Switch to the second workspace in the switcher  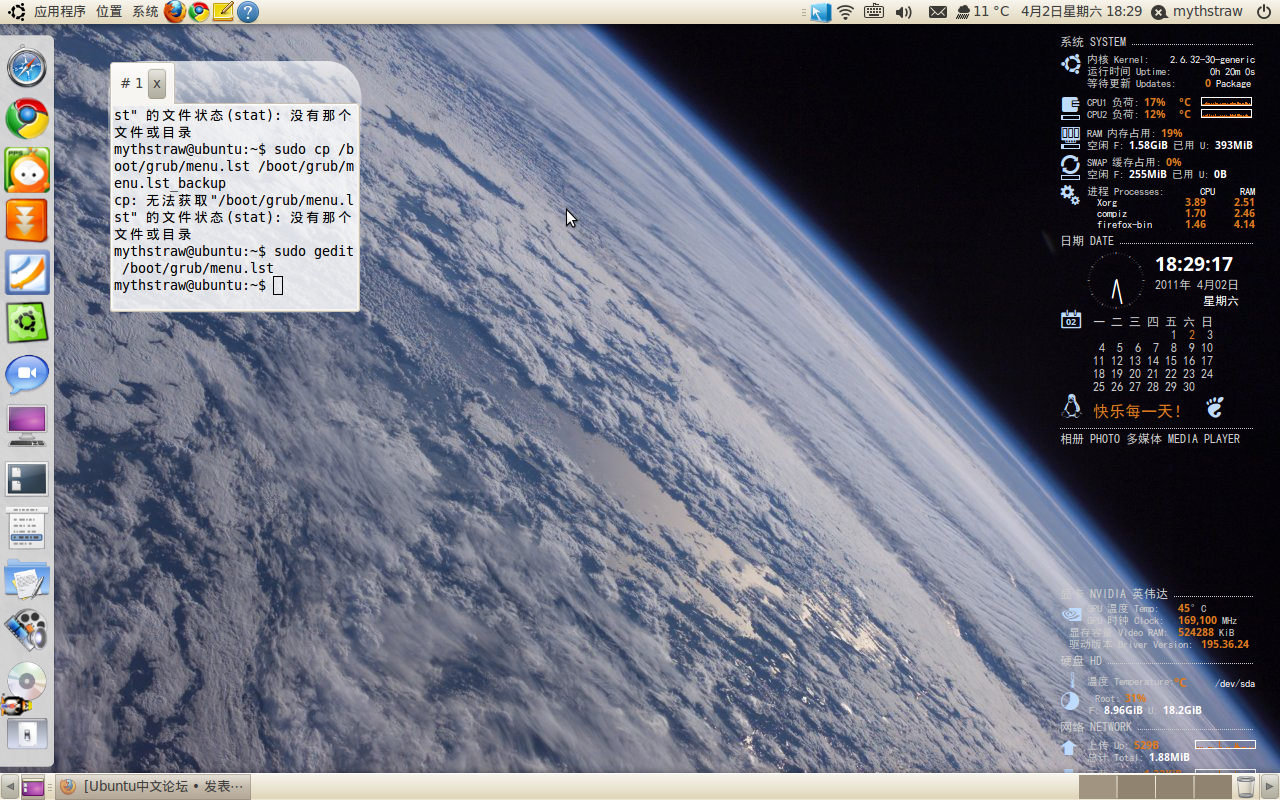(x=1137, y=786)
